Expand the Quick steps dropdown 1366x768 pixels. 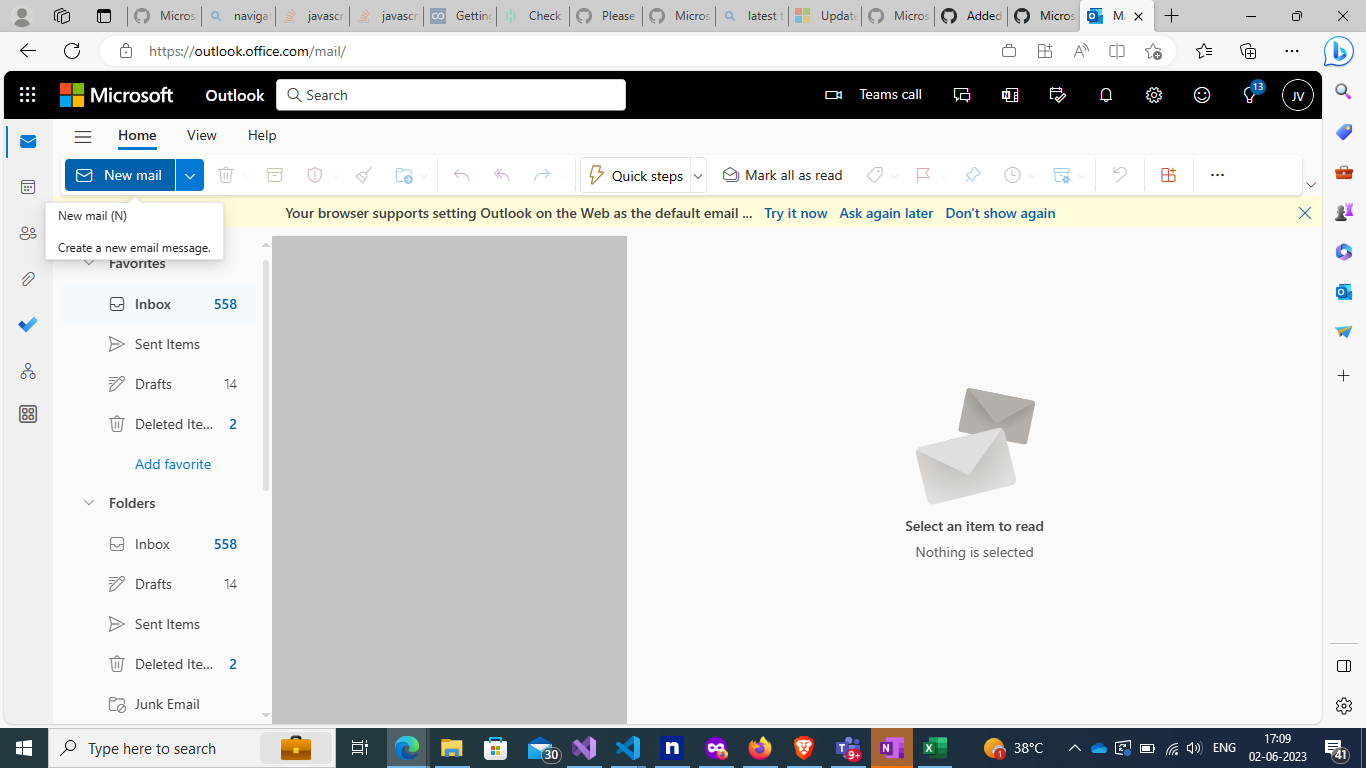(x=697, y=175)
